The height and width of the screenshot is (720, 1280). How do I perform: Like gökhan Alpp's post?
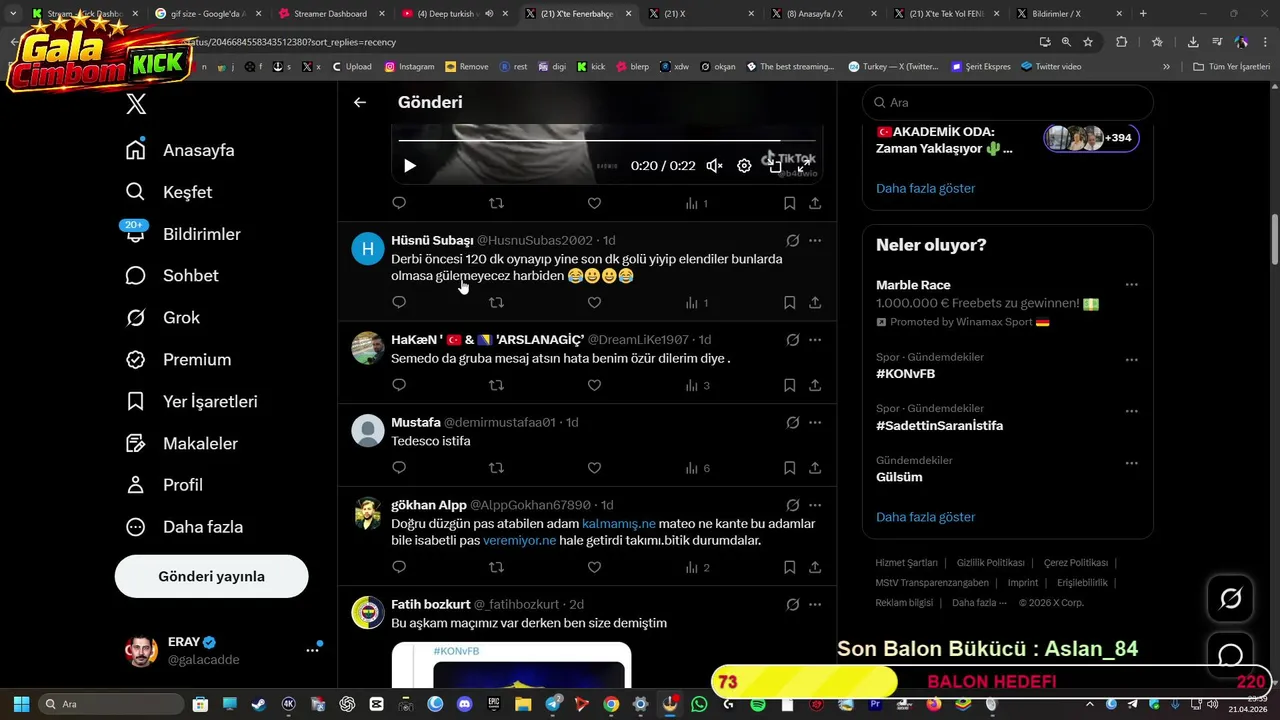594,567
